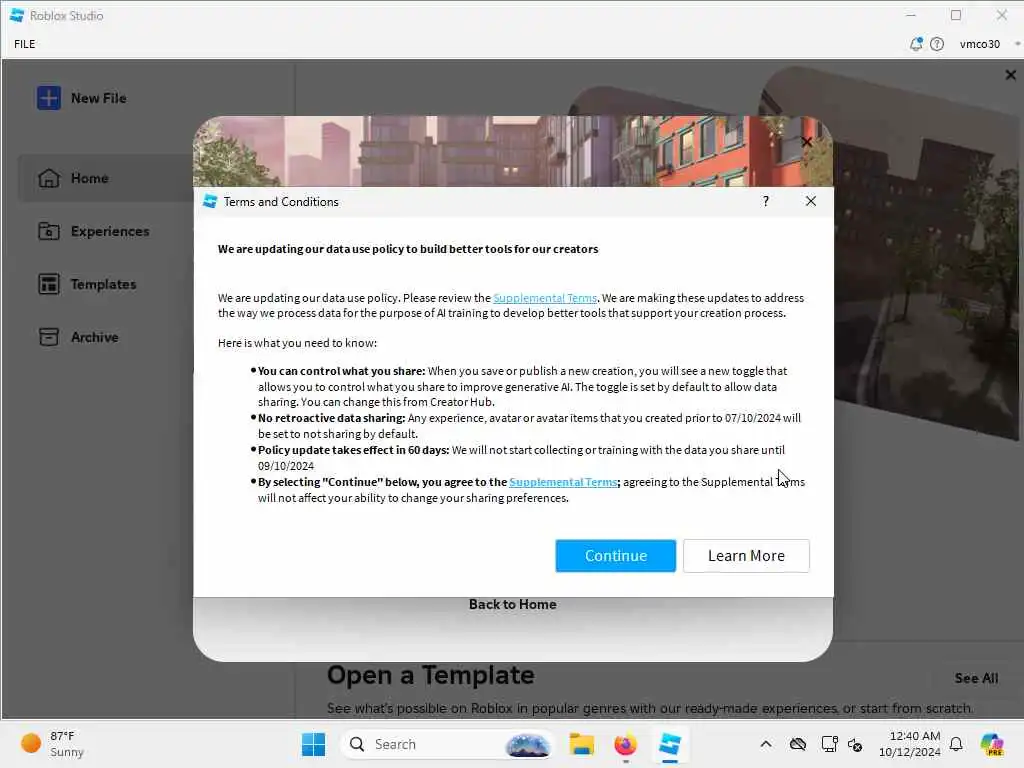This screenshot has height=768, width=1024.
Task: Click the 'No retroactive data sharing' text
Action: point(332,418)
